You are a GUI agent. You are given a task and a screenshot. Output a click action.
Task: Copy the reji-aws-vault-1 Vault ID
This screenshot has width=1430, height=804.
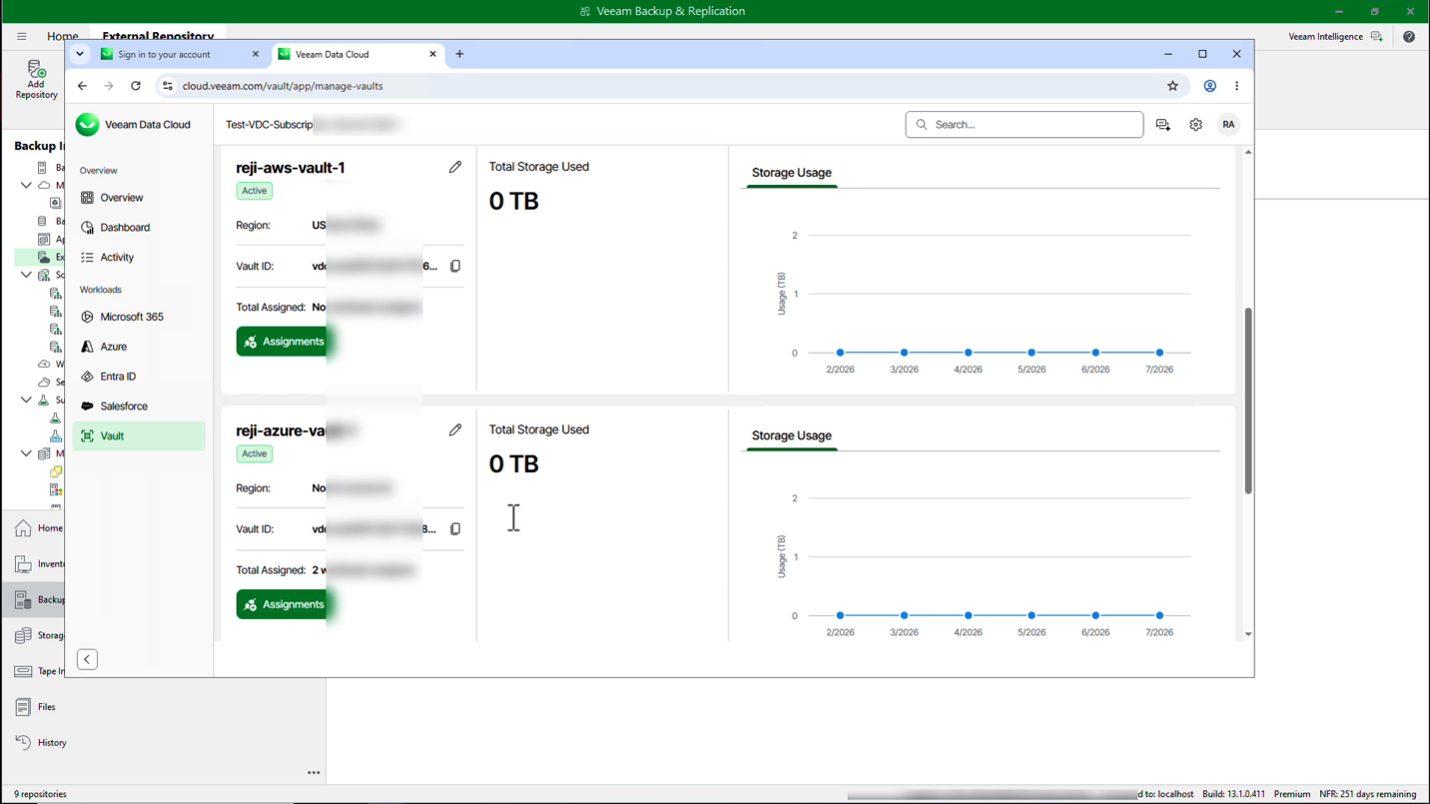click(x=455, y=266)
